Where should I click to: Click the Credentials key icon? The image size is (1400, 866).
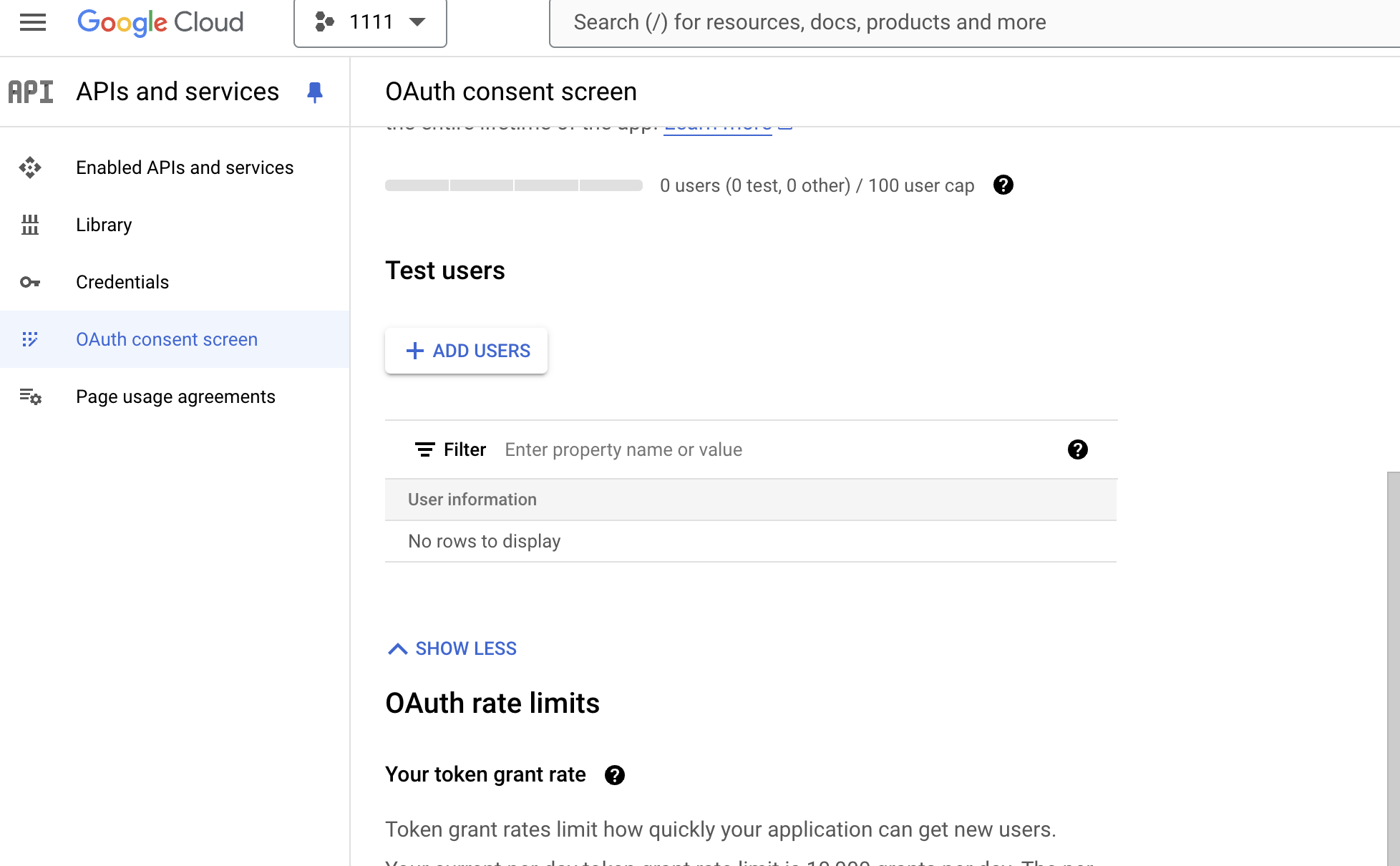[x=30, y=282]
